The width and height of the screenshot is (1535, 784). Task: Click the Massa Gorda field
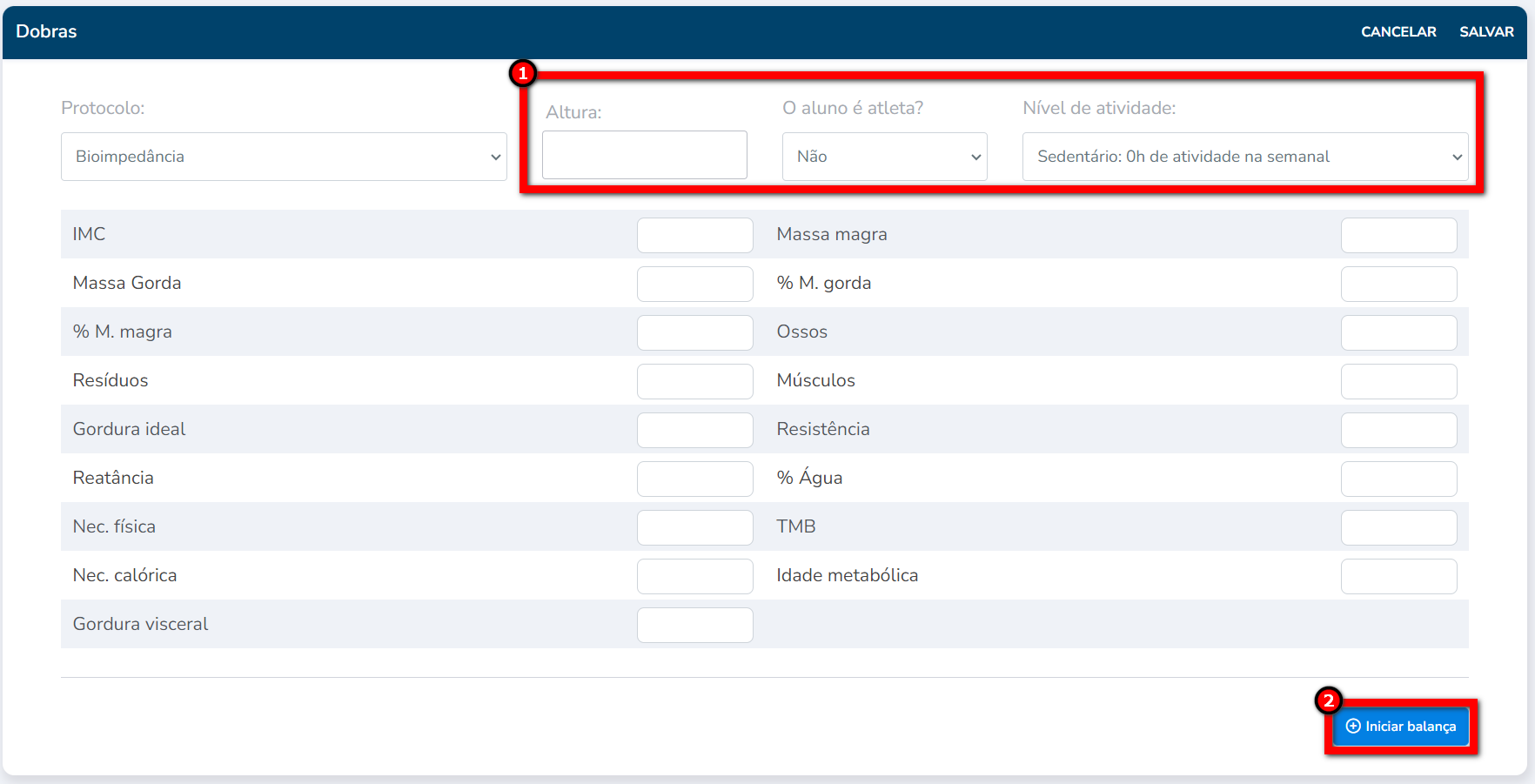(x=694, y=284)
